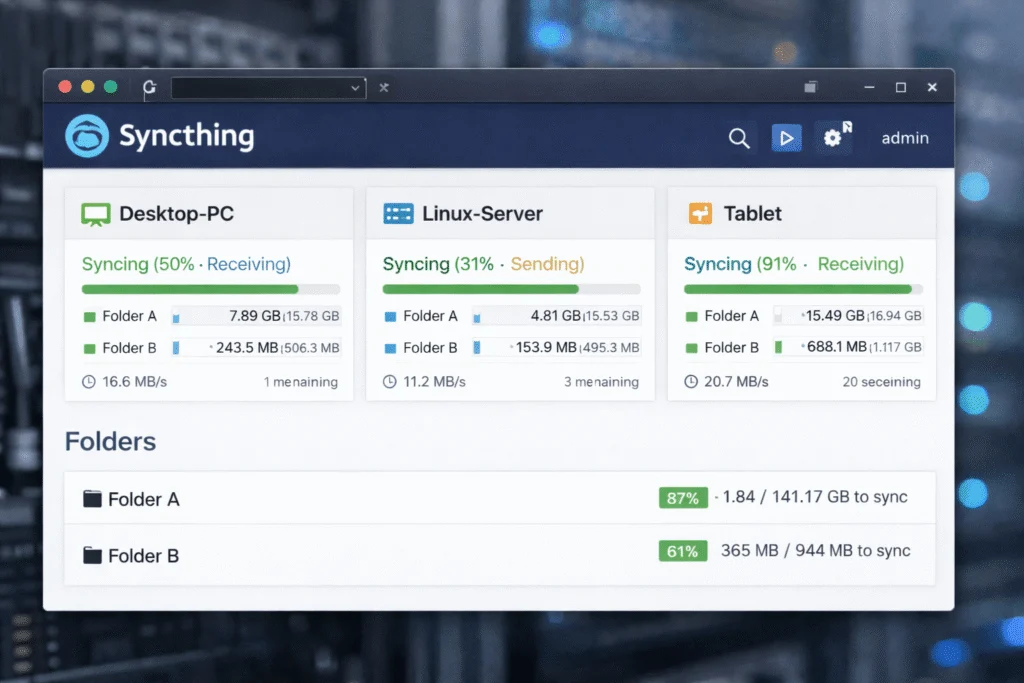Click the Linux-Server device icon

pos(398,212)
